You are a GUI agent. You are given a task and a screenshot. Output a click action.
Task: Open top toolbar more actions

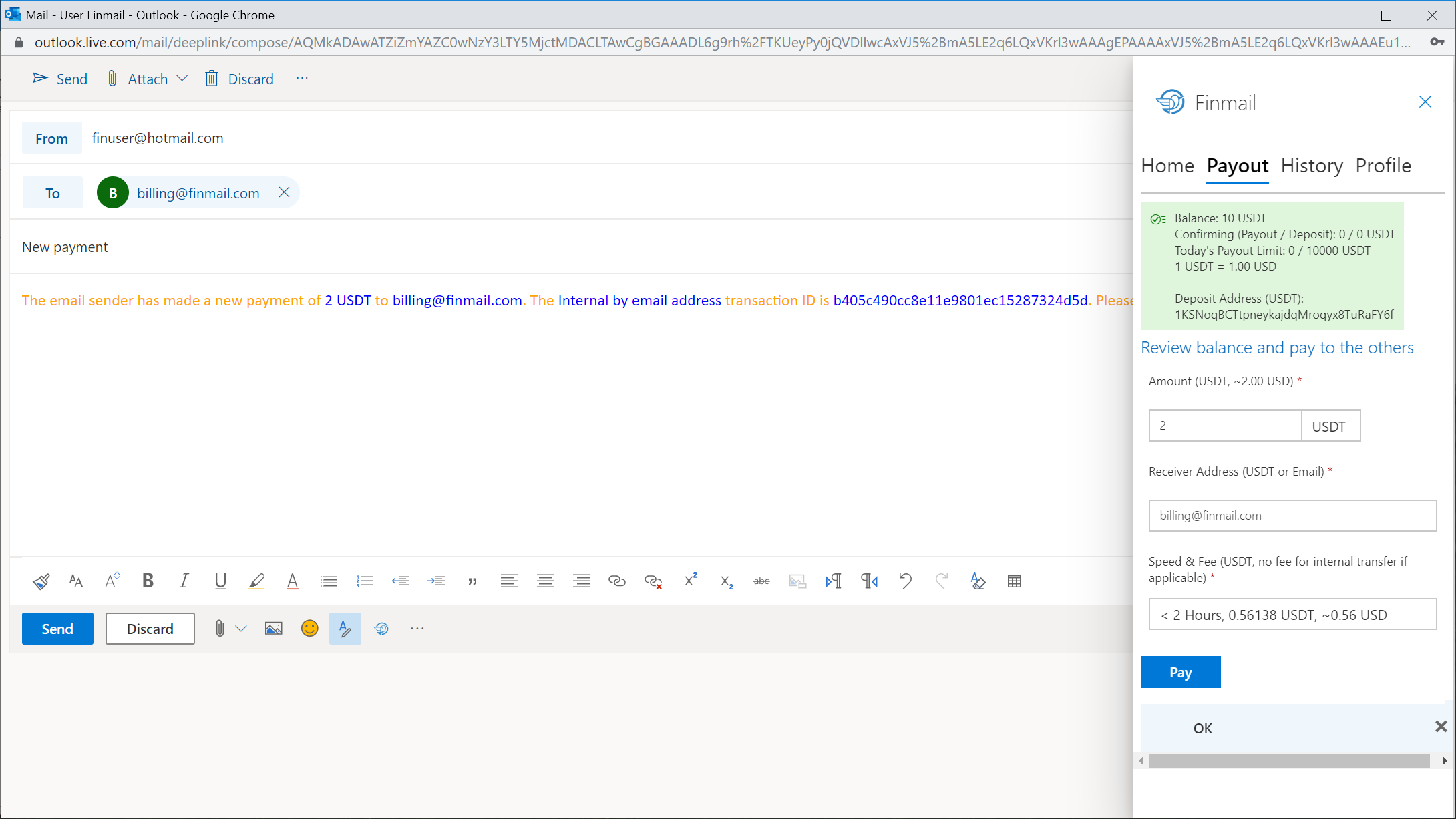tap(303, 79)
